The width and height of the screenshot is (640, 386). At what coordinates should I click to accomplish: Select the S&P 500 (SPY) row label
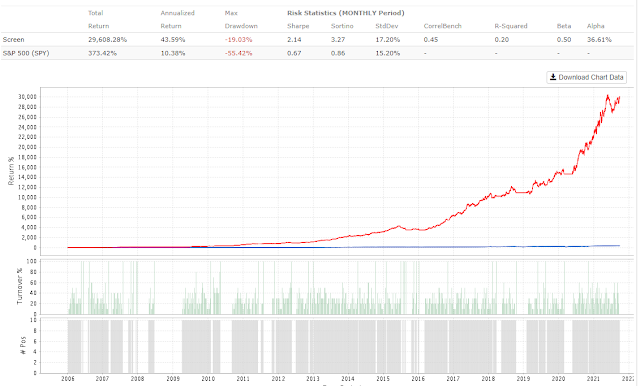click(26, 53)
